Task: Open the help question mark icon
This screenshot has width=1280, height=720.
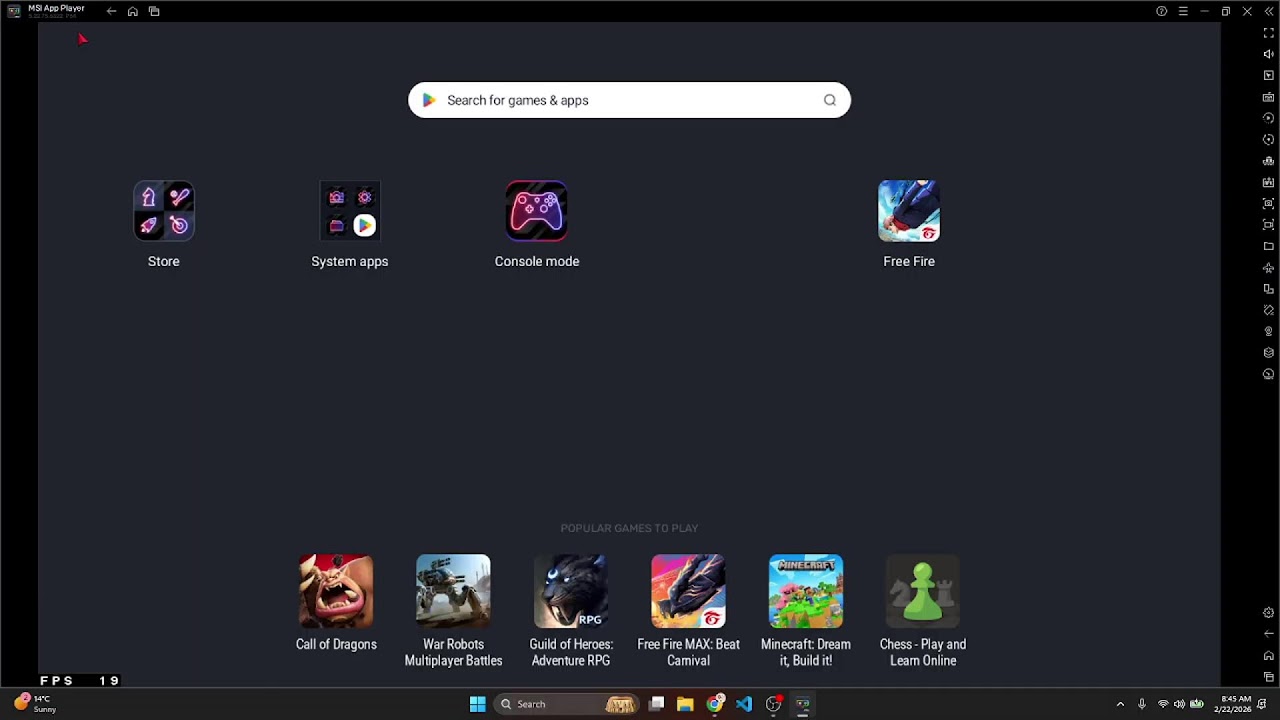Action: tap(1161, 11)
